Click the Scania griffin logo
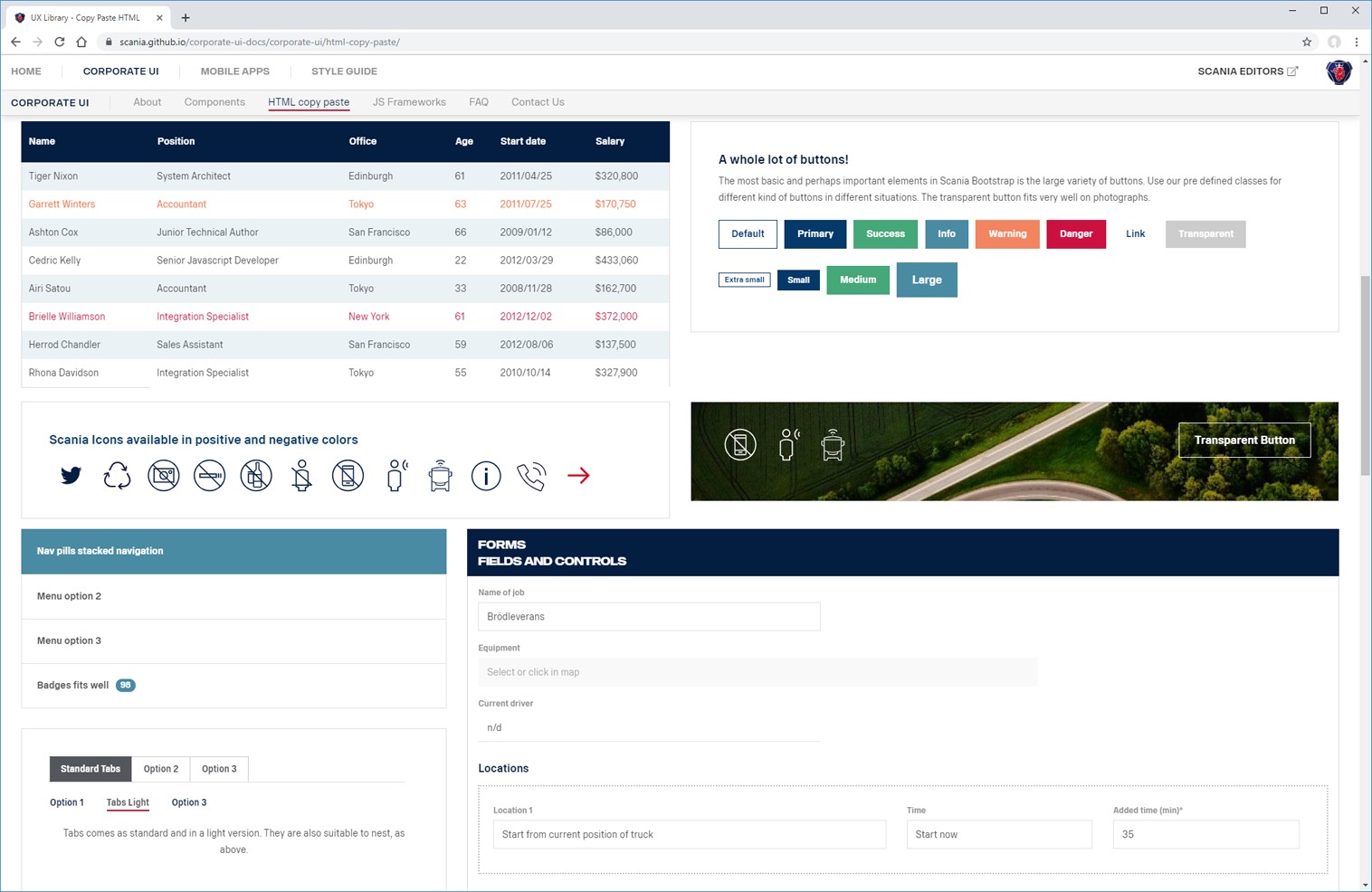 click(x=1339, y=71)
